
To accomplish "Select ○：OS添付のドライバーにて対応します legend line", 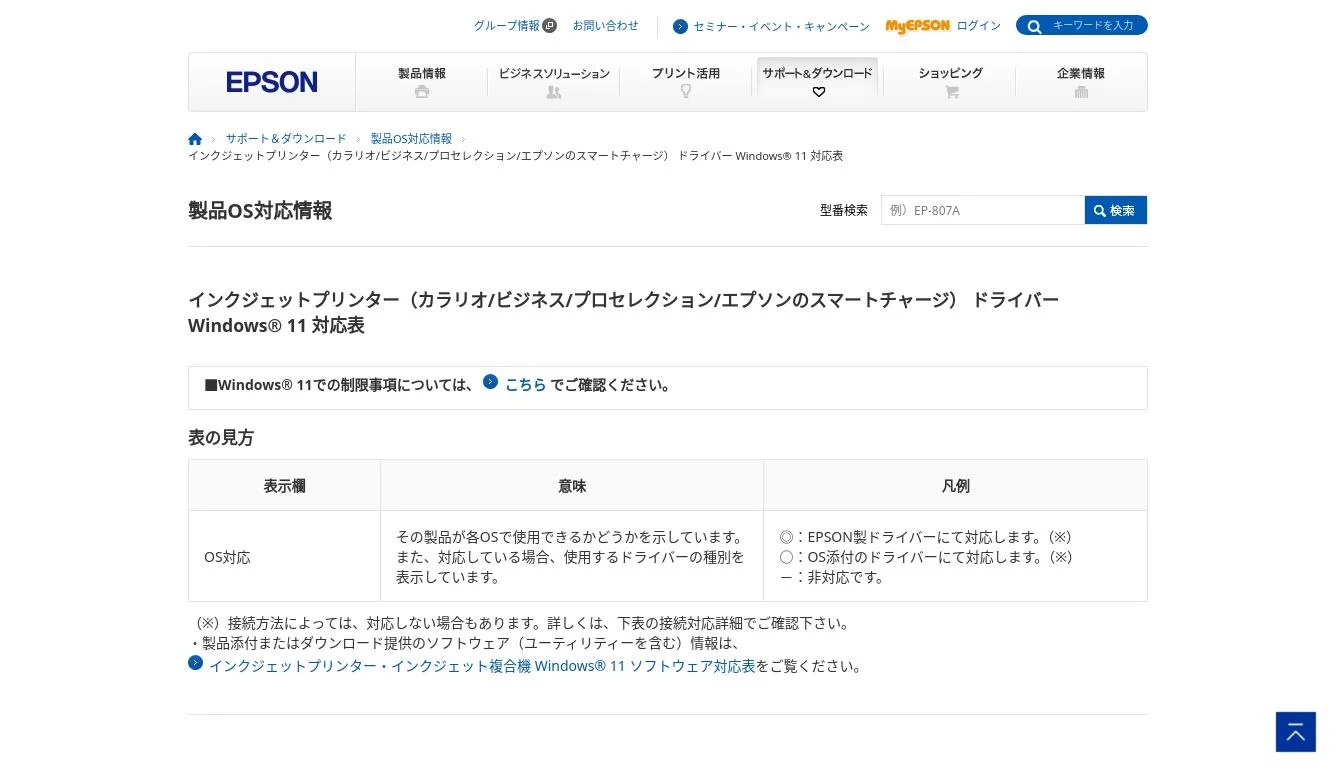I will 926,557.
